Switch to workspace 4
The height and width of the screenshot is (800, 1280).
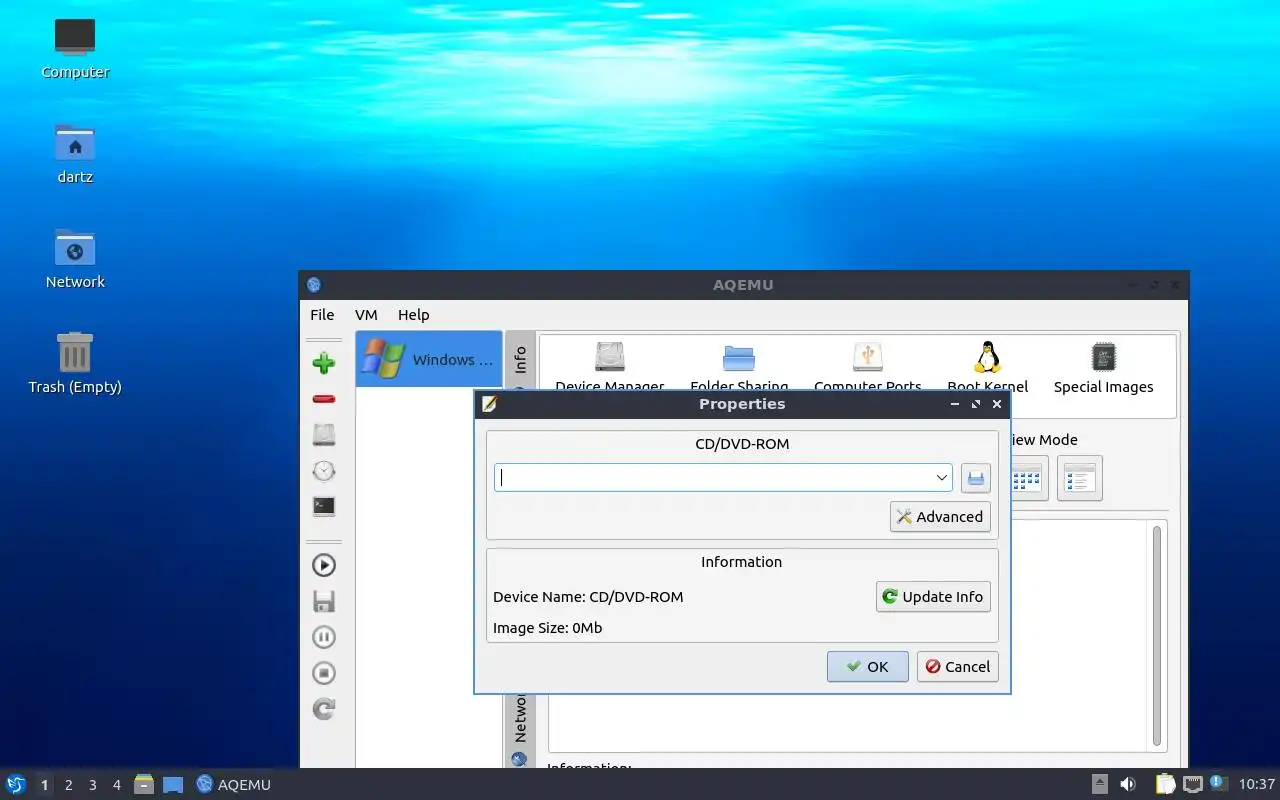pyautogui.click(x=117, y=785)
